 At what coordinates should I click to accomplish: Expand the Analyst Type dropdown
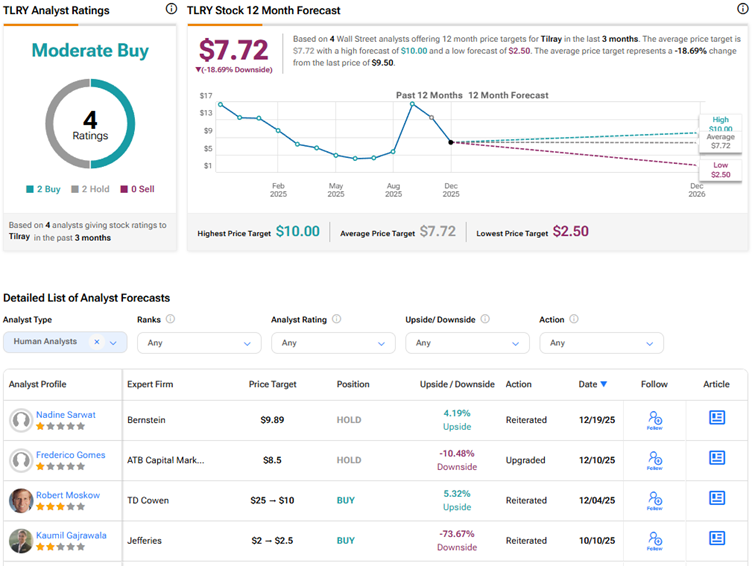[x=113, y=342]
